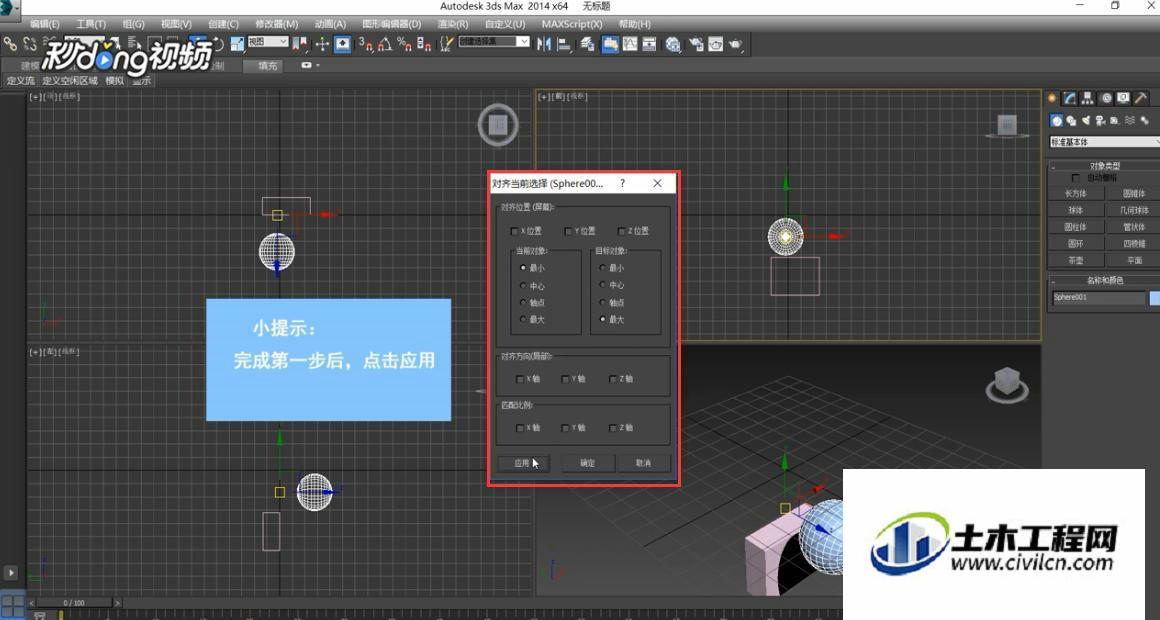The width and height of the screenshot is (1160, 620).
Task: Check X轴 under 对齐方向(局部)
Action: (519, 379)
